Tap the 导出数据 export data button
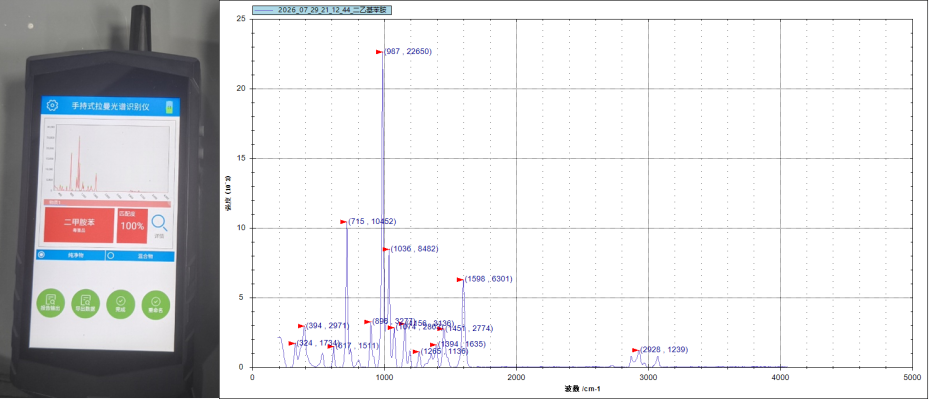Image resolution: width=929 pixels, height=399 pixels. coord(86,304)
